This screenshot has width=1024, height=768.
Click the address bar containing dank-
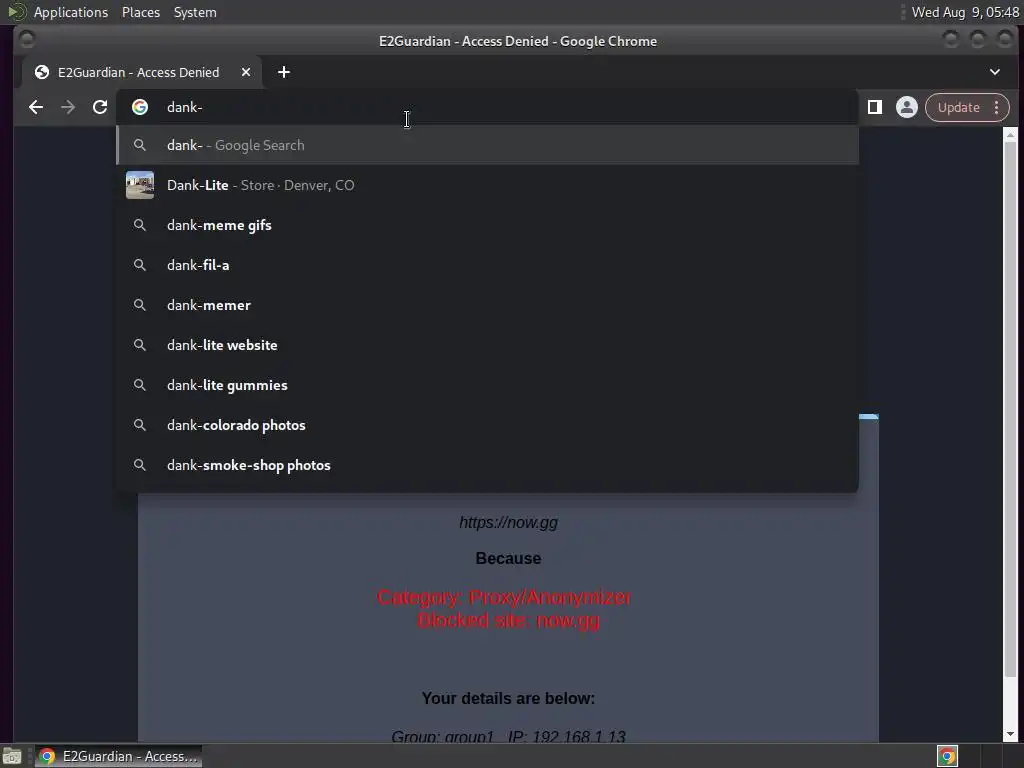click(487, 107)
